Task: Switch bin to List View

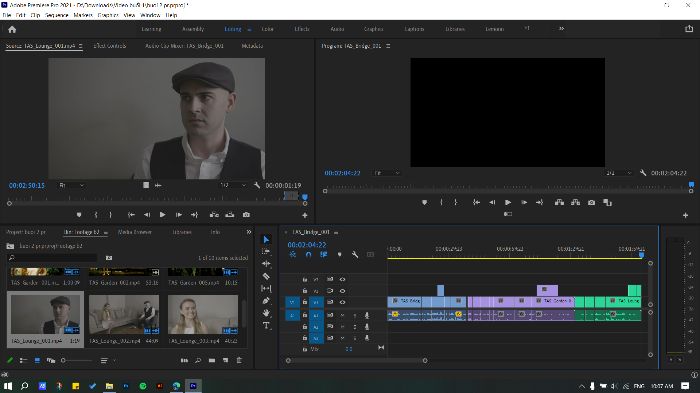Action: [x=24, y=360]
